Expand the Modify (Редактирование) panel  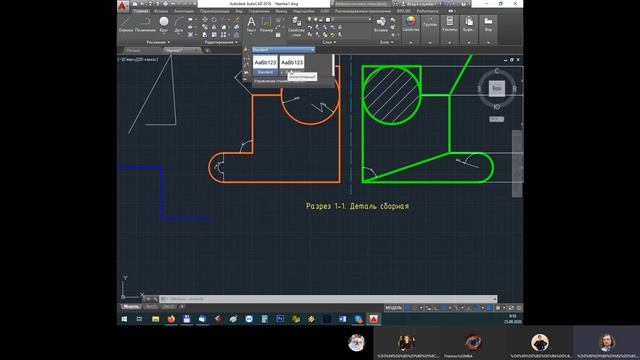click(221, 42)
